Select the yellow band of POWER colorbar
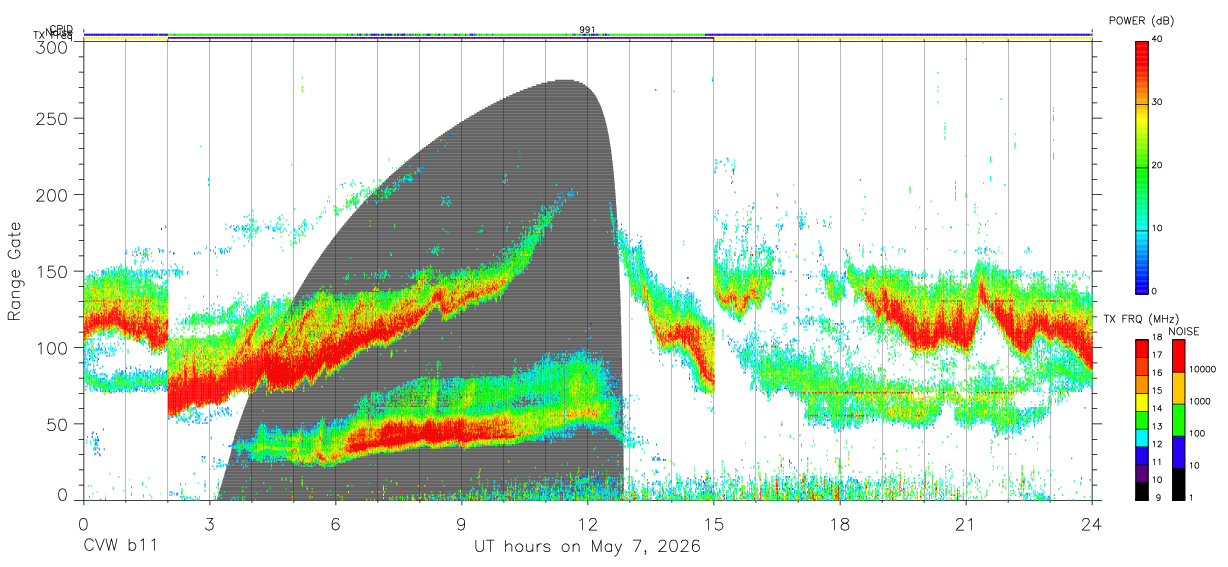1228x567 pixels. coord(1141,119)
